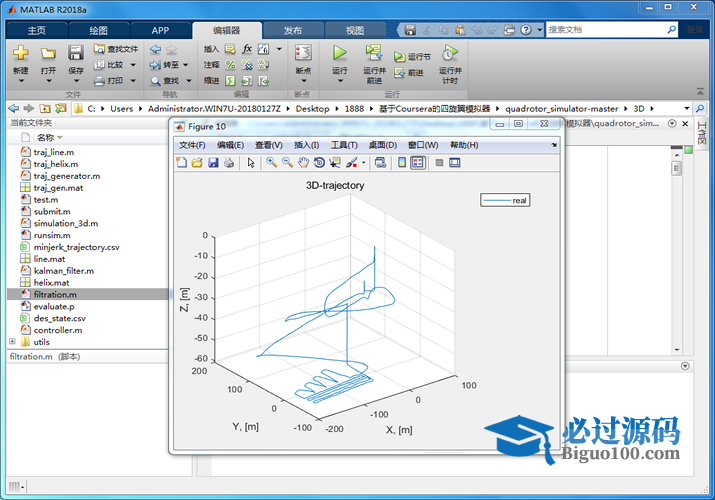Viewport: 715px width, 500px height.
Task: Click the 搜索文档 search field
Action: point(606,30)
